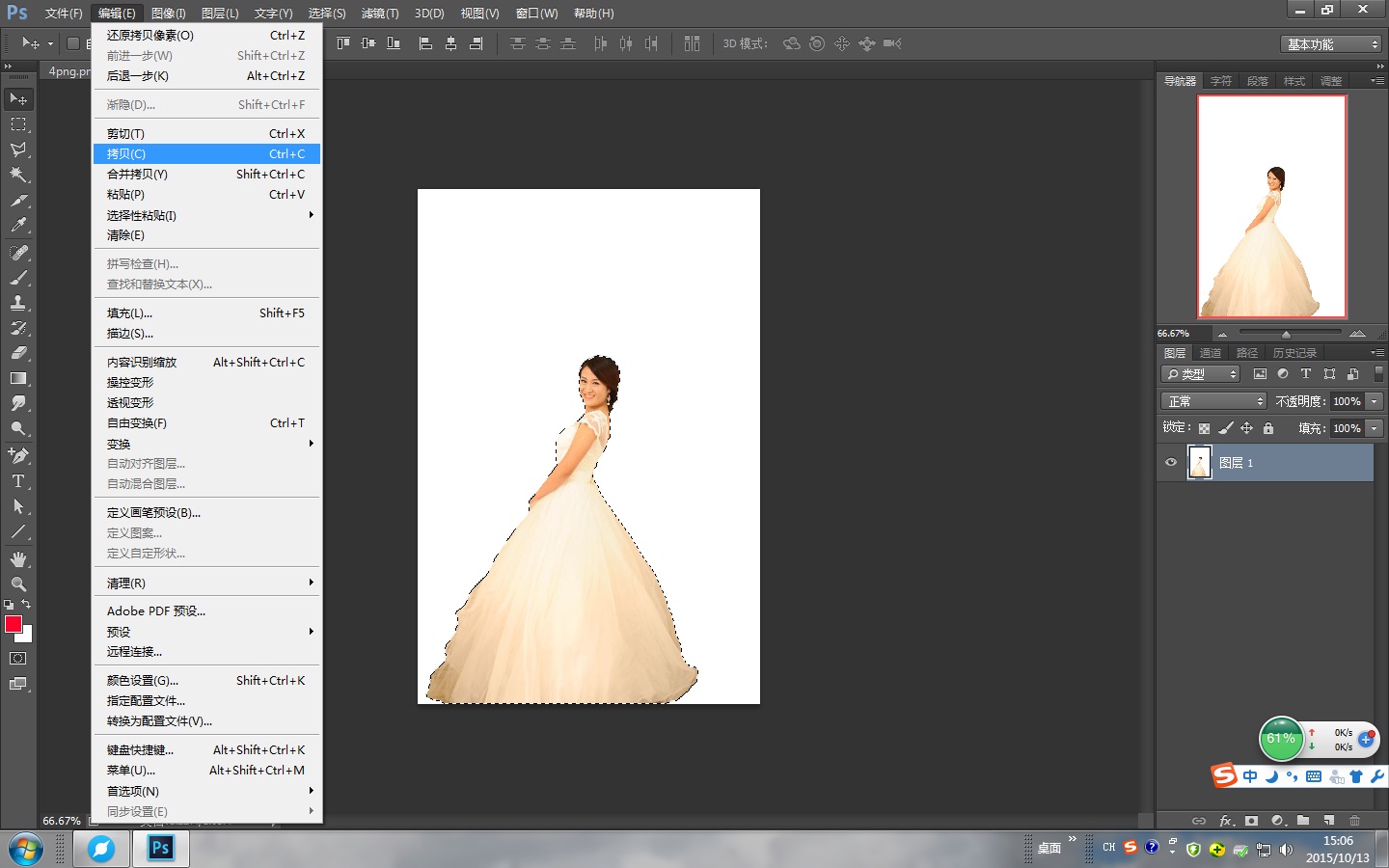
Task: Select the Brush tool
Action: (x=18, y=278)
